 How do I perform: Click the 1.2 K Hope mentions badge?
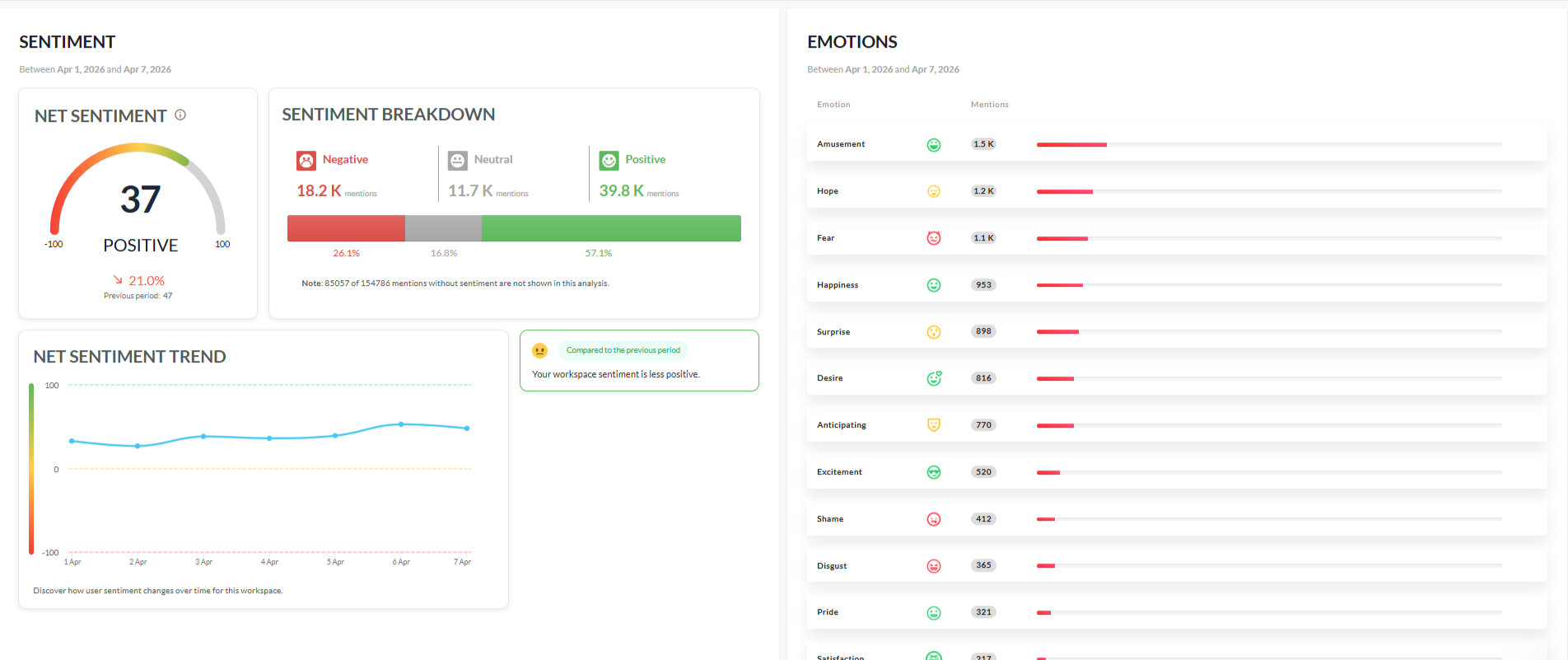983,191
